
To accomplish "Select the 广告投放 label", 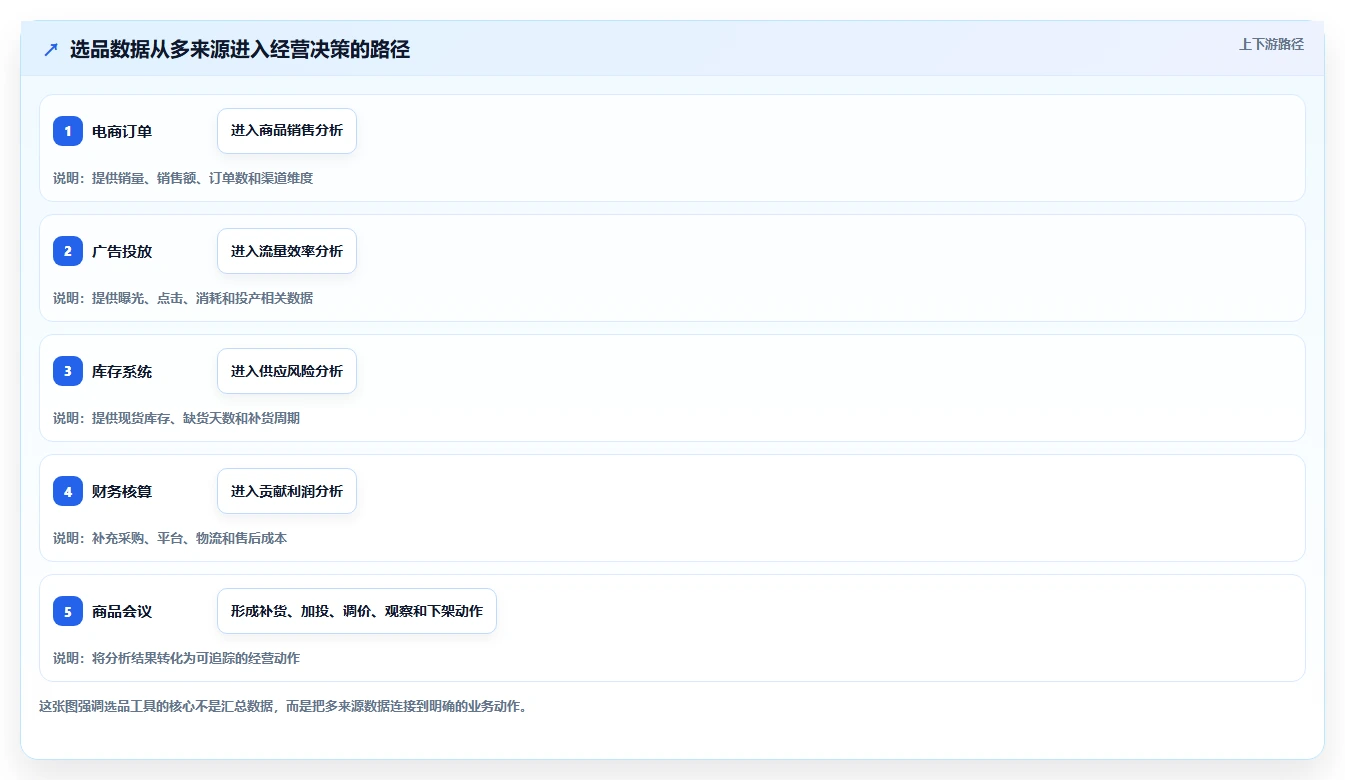I will coord(122,251).
